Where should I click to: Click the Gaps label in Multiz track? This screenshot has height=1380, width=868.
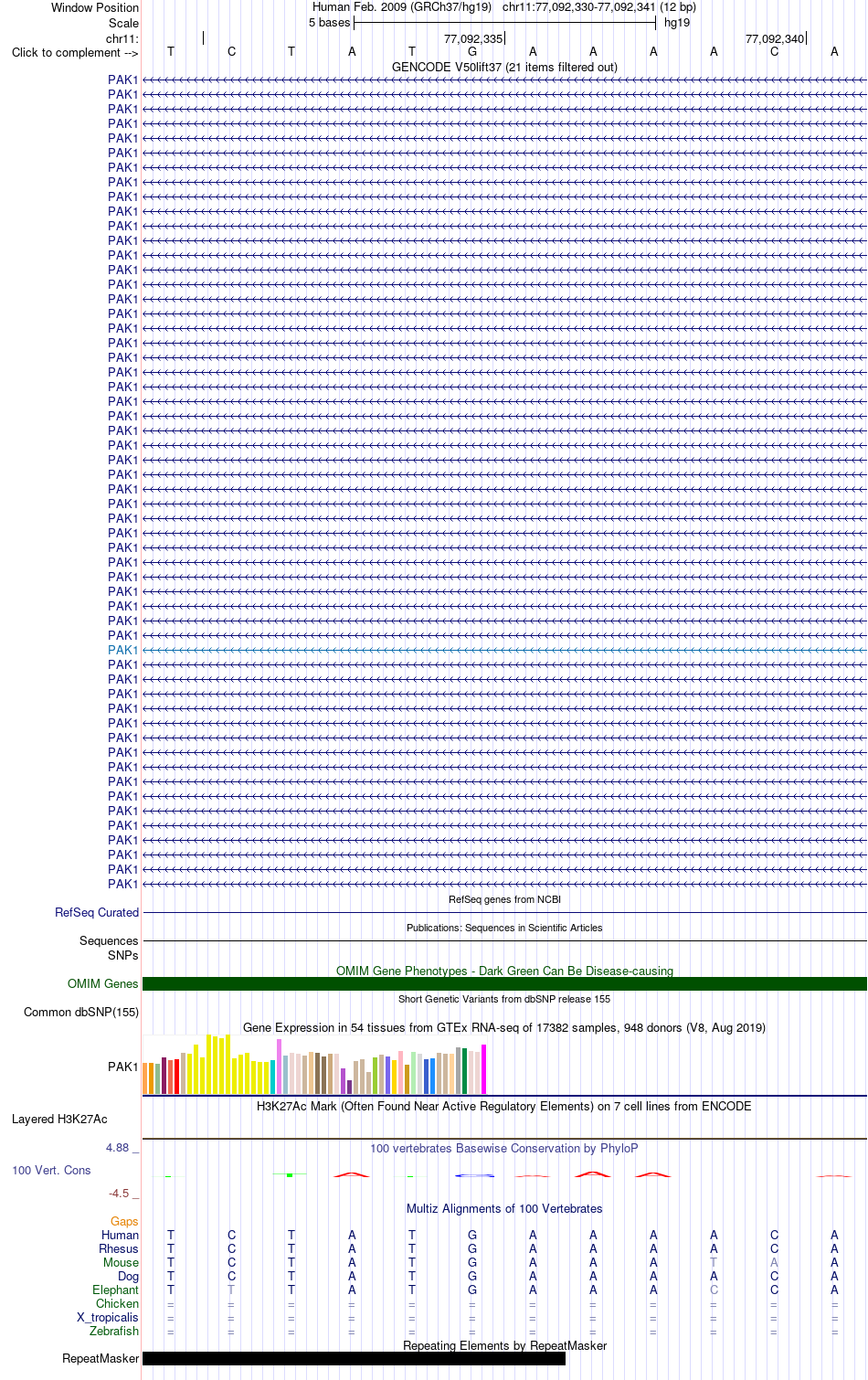(x=124, y=1221)
